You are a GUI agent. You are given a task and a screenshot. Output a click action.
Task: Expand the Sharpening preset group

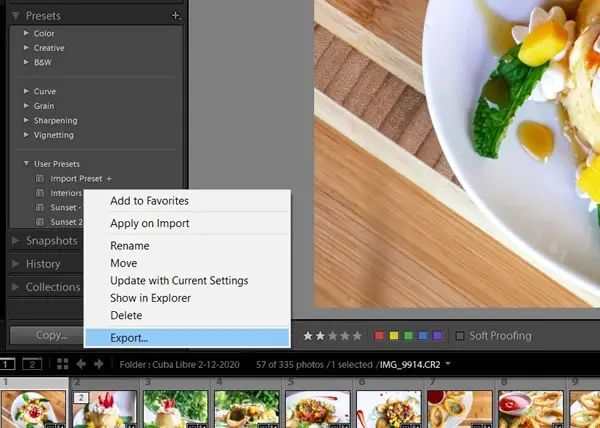click(26, 120)
